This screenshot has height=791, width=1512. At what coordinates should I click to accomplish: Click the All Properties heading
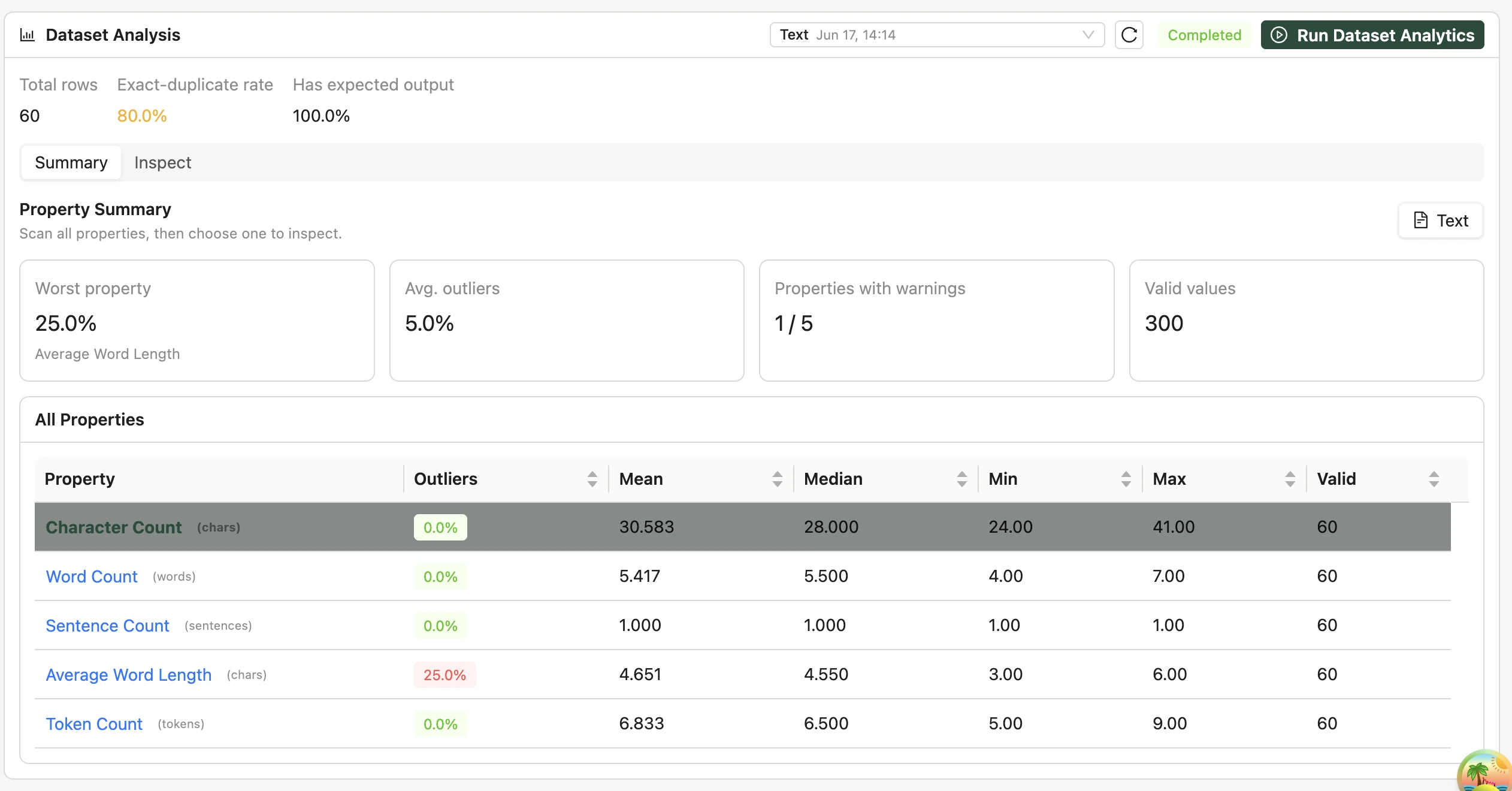(89, 419)
